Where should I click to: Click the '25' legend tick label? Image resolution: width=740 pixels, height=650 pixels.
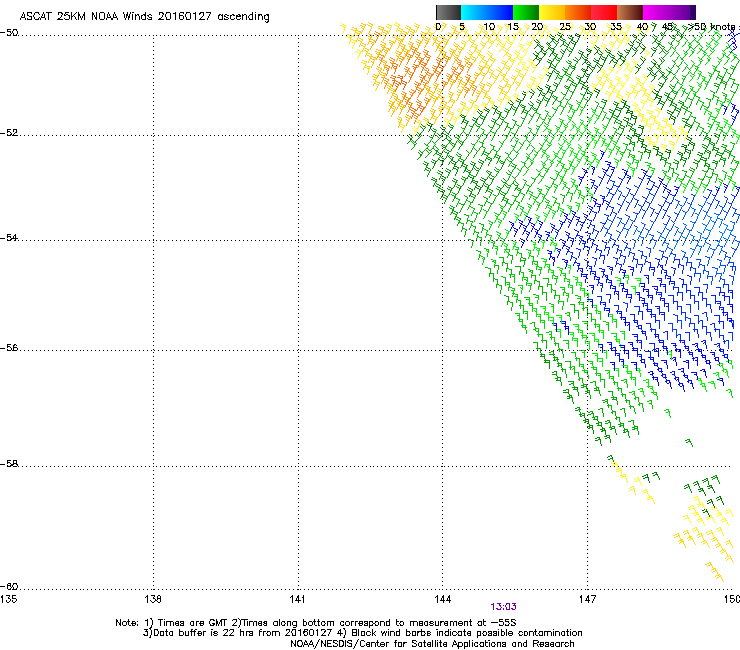pos(565,27)
